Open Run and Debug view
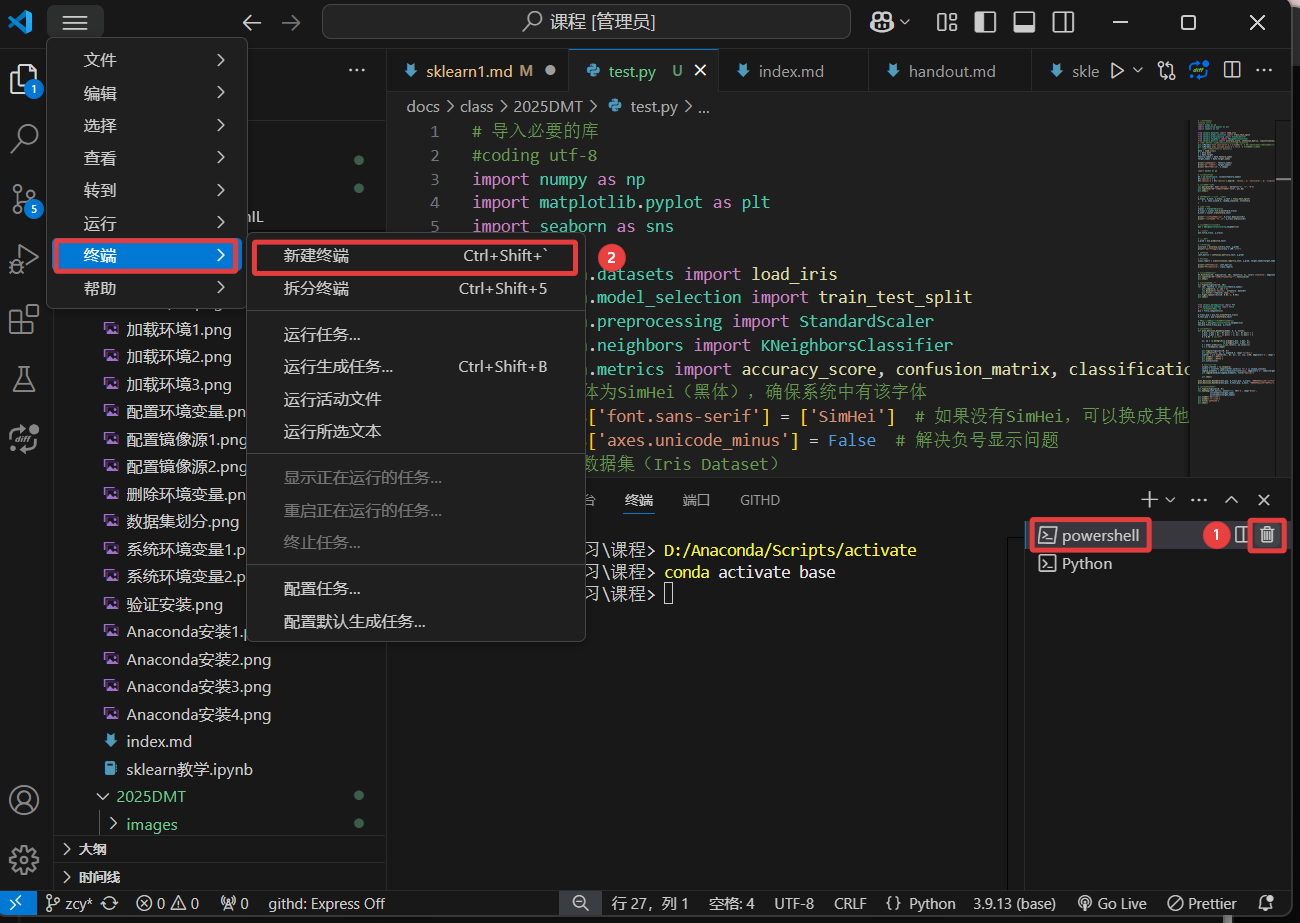 tap(23, 259)
